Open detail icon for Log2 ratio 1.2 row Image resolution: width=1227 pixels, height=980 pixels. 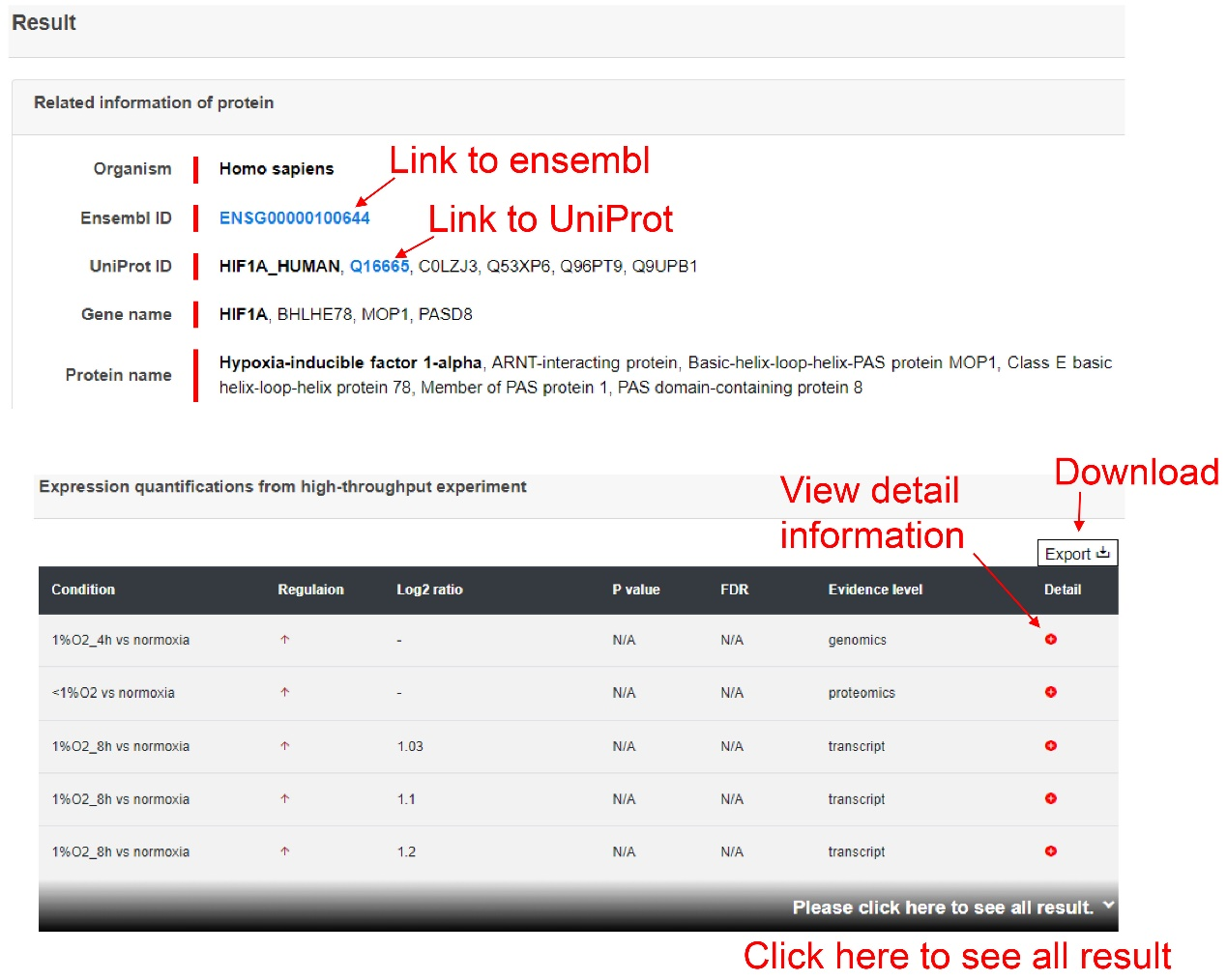(1050, 851)
